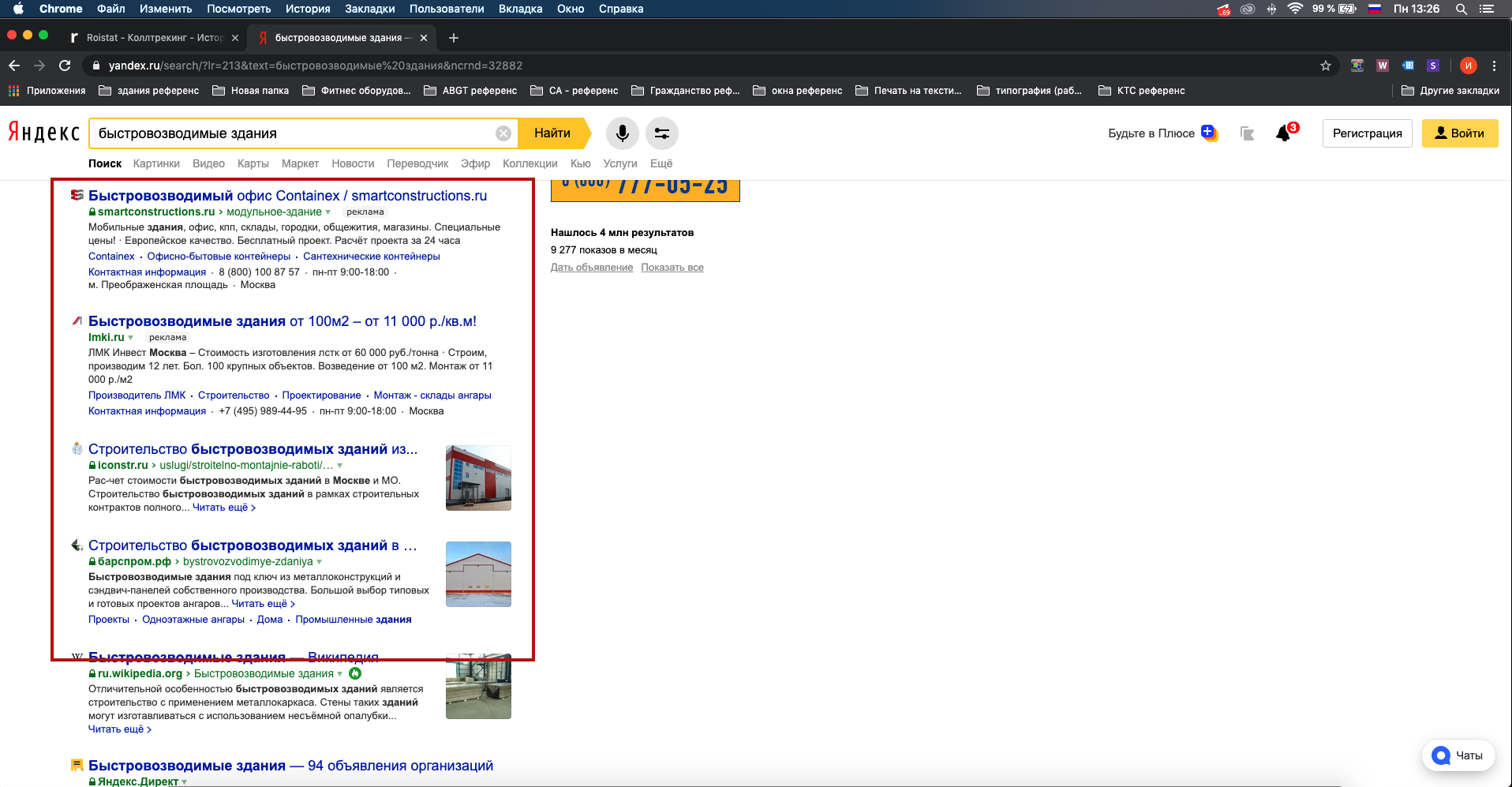1512x787 pixels.
Task: Bookmark this page with star icon
Action: 1326,66
